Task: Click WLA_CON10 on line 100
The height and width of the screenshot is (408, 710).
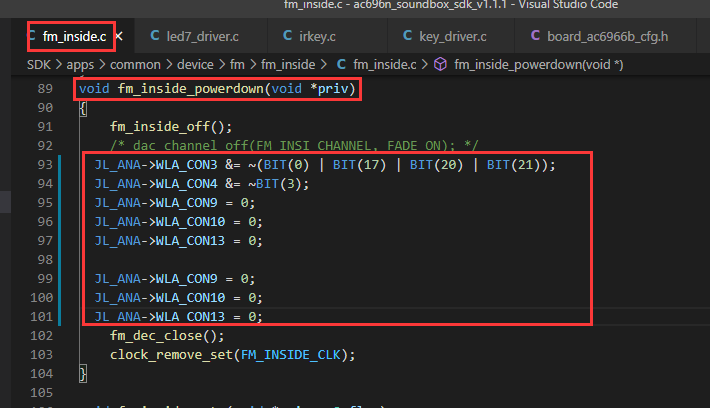Action: 190,298
